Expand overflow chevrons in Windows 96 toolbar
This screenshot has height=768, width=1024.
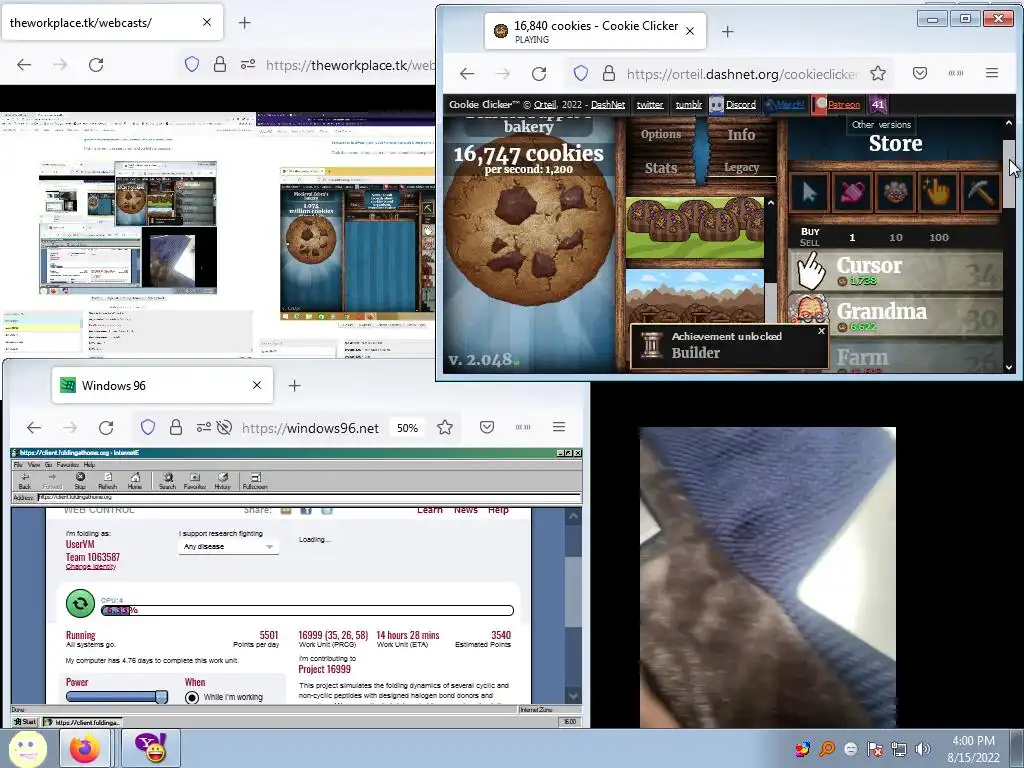point(522,427)
